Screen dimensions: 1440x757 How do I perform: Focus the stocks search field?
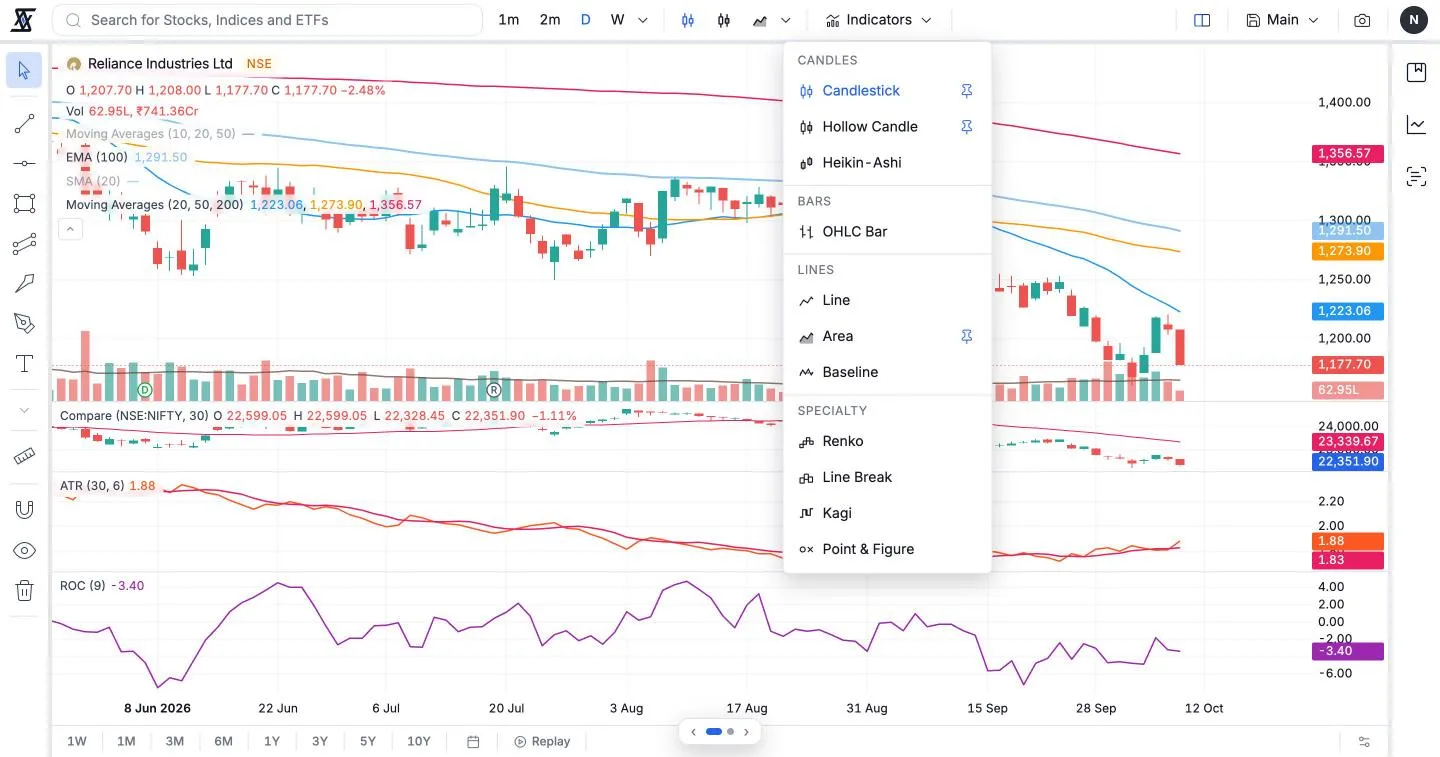pyautogui.click(x=267, y=20)
